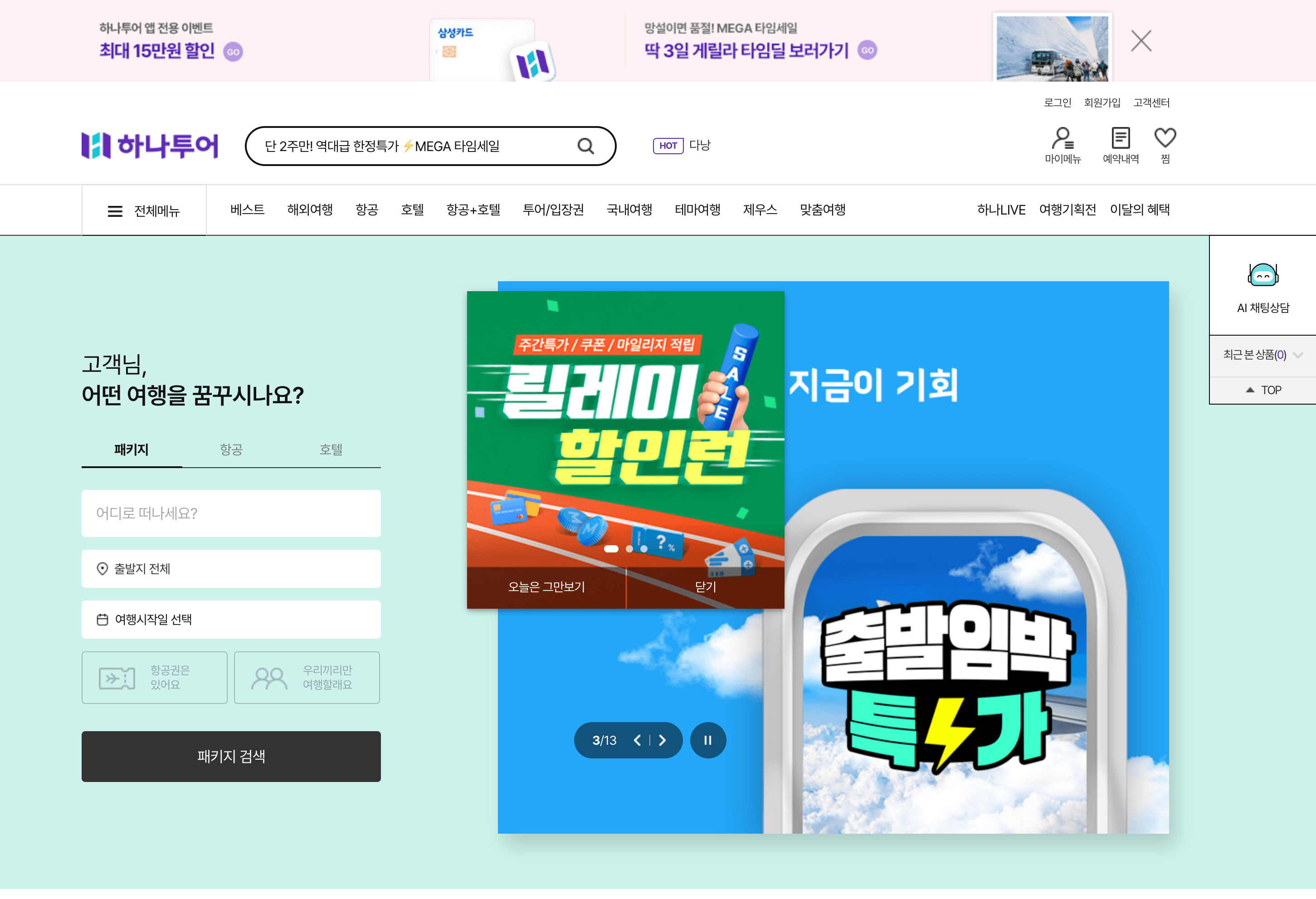Click the 찜 heart icon
This screenshot has height=899, width=1316.
click(1165, 138)
